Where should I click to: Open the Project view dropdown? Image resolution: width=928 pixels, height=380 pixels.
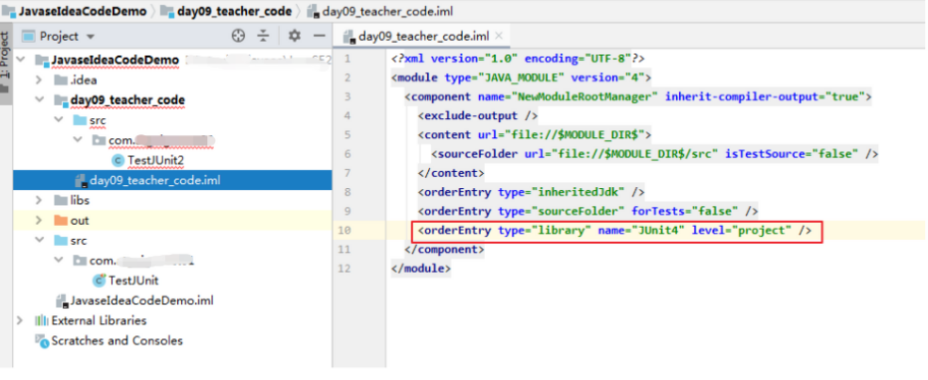(91, 37)
